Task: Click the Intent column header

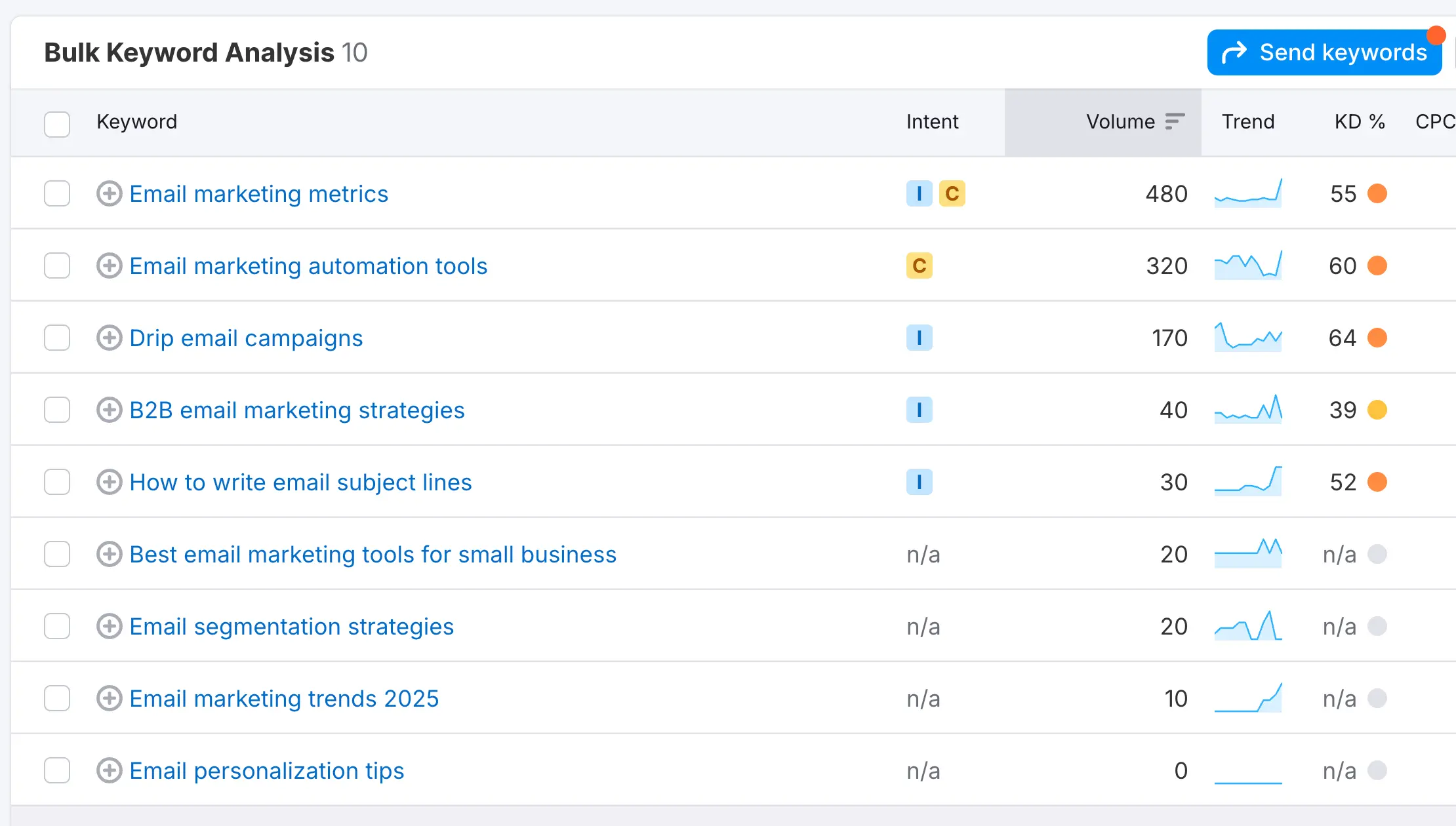Action: [932, 122]
